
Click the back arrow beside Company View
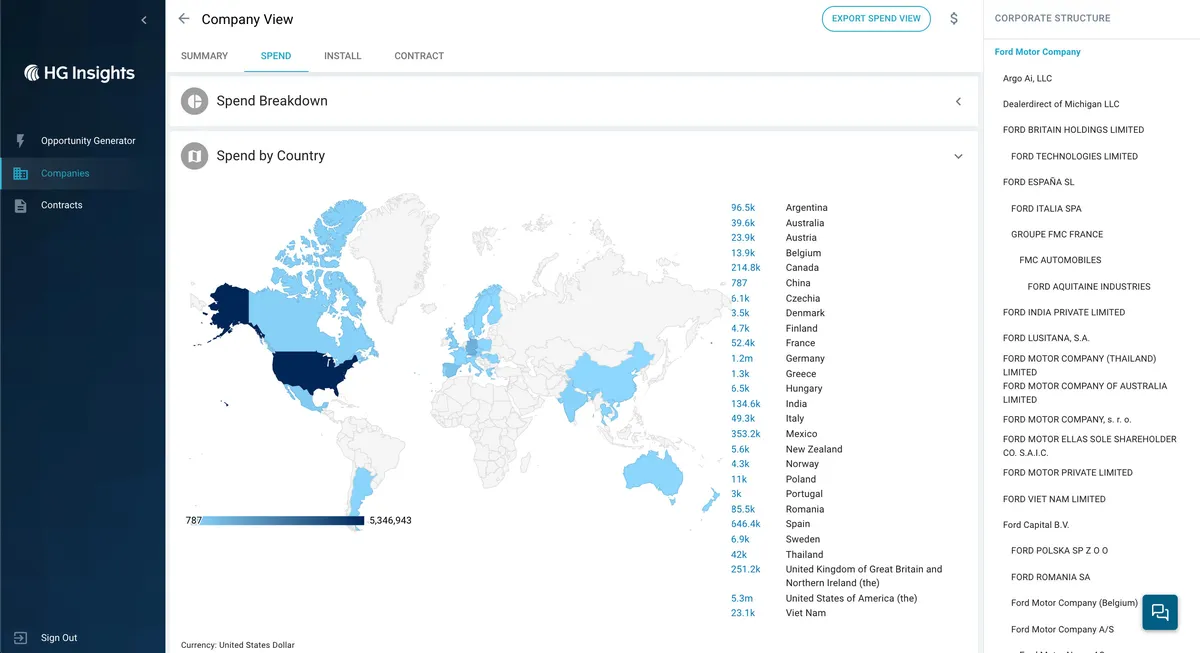[183, 19]
